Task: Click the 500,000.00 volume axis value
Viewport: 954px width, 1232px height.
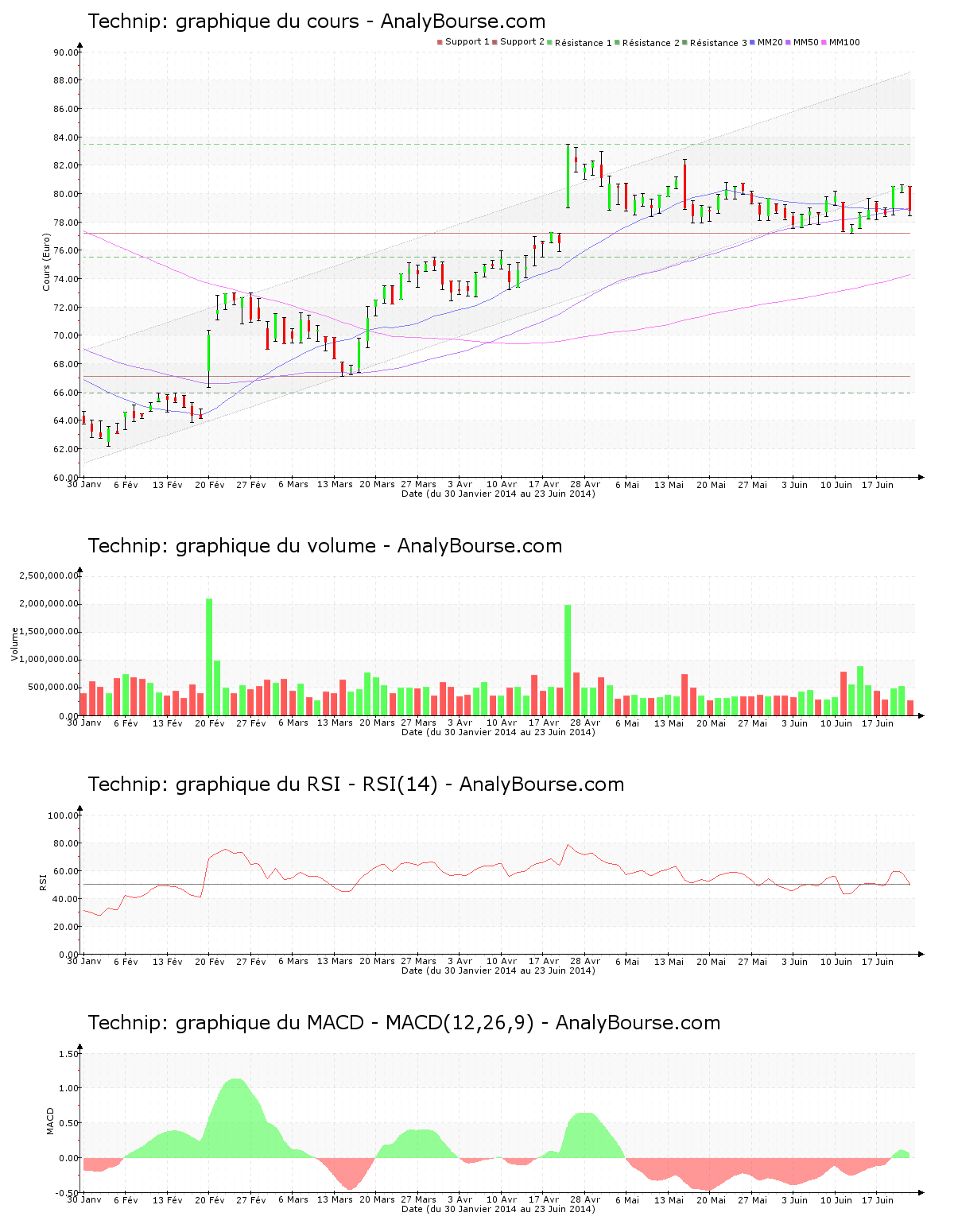Action: click(x=54, y=688)
